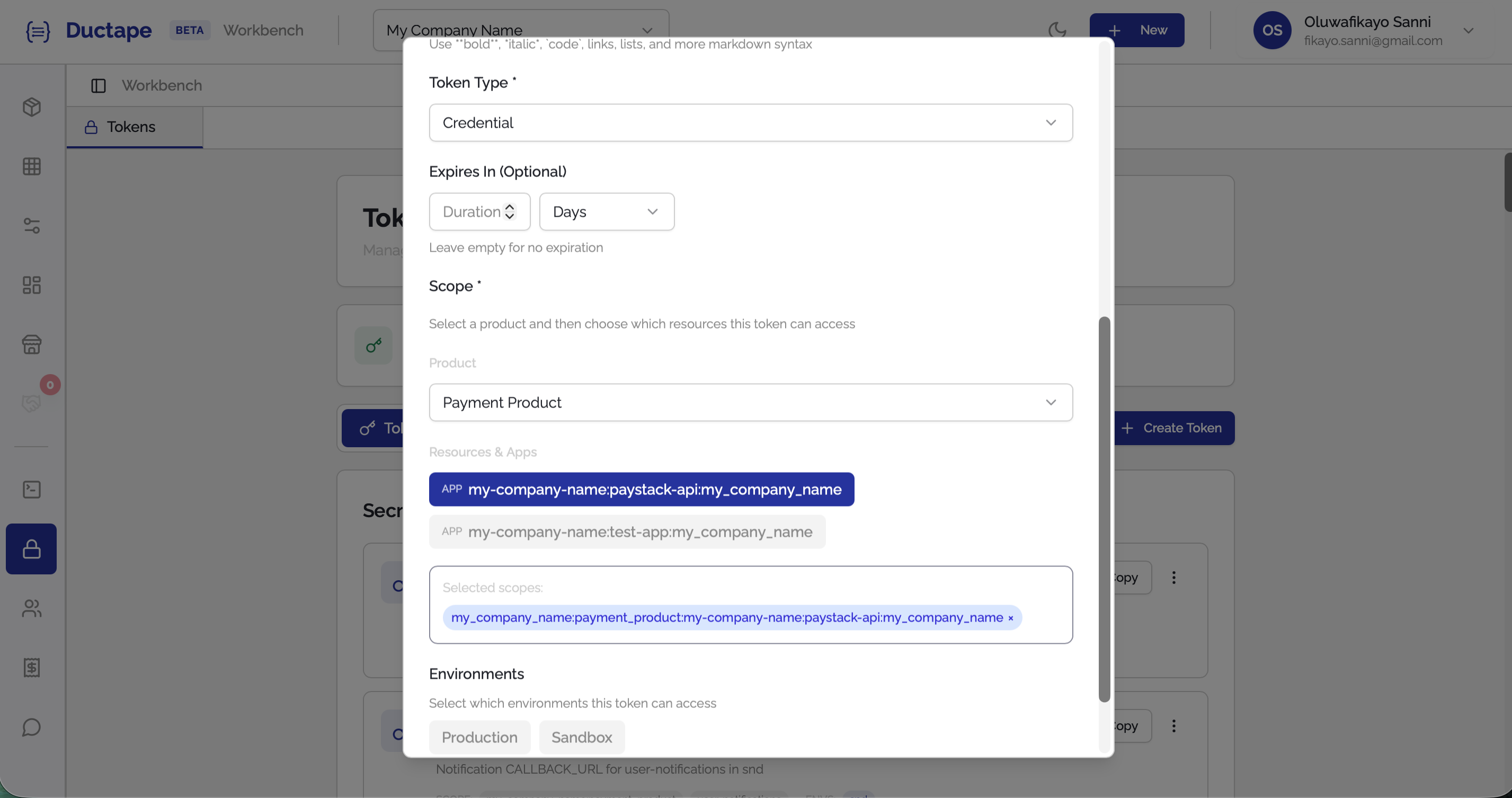Enable the Sandbox environment option

pos(581,737)
